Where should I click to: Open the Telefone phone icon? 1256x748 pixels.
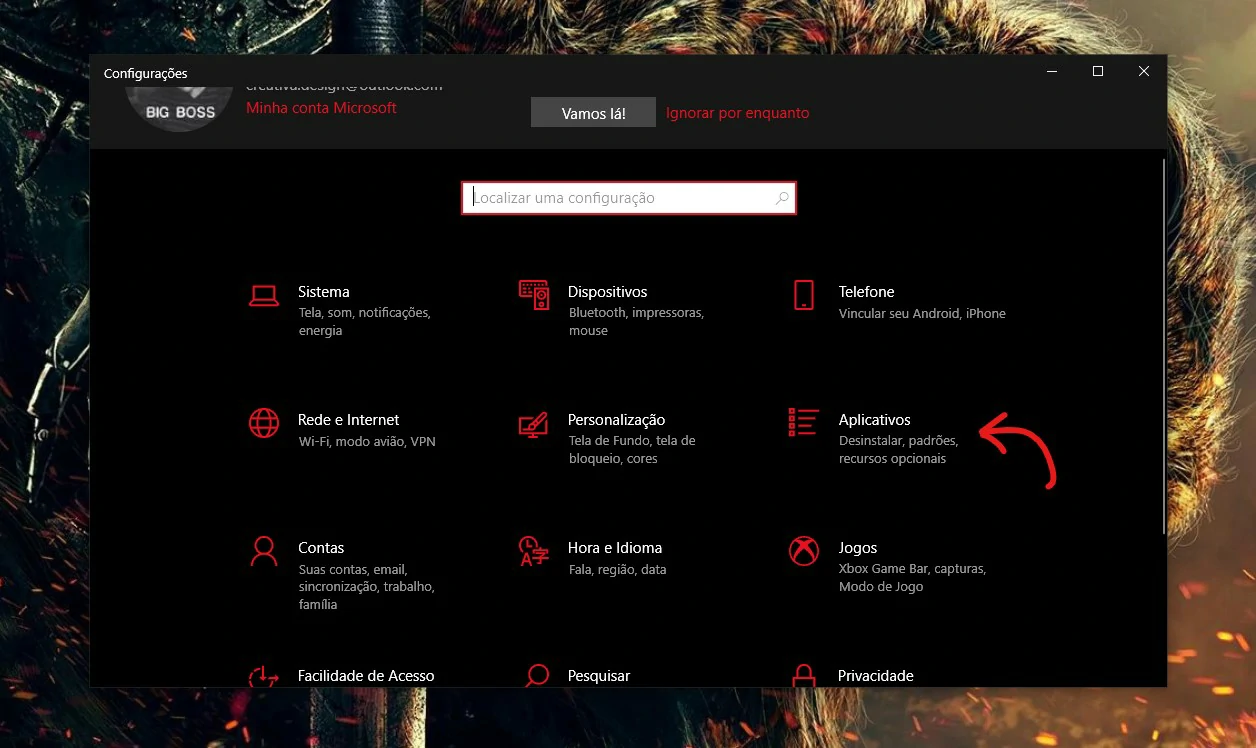pyautogui.click(x=804, y=295)
